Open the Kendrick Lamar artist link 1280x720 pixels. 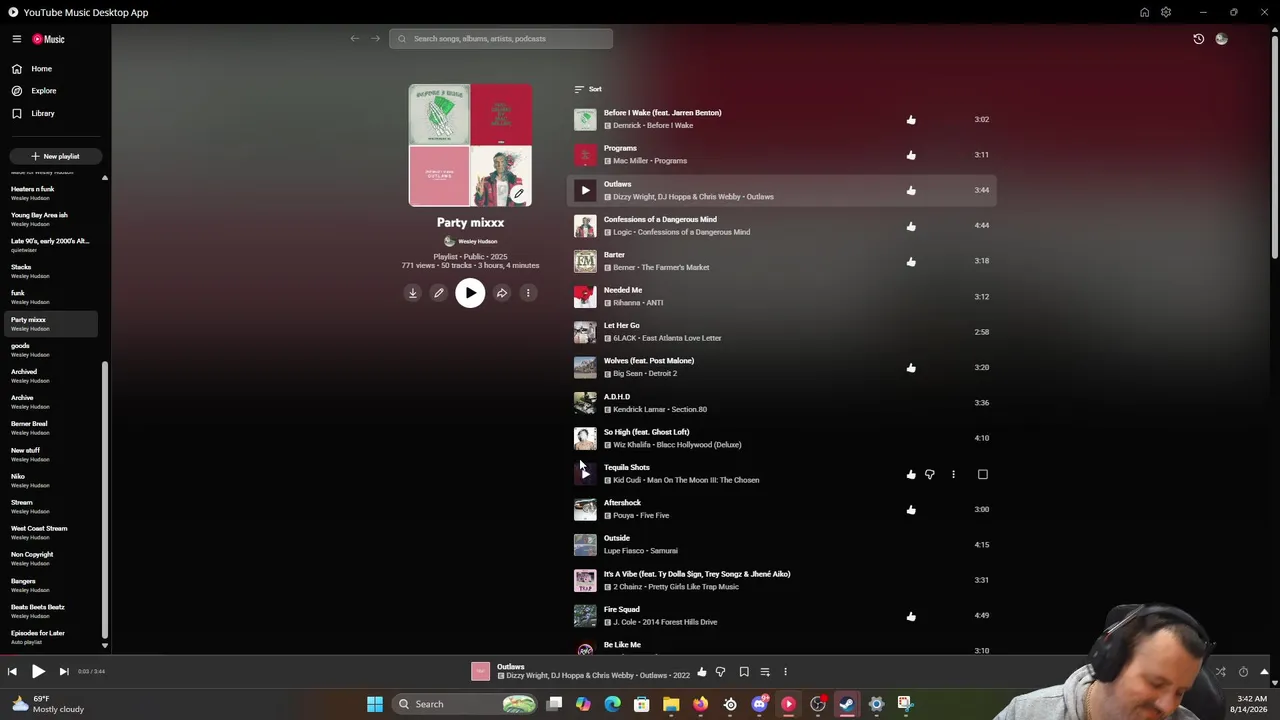tap(639, 409)
